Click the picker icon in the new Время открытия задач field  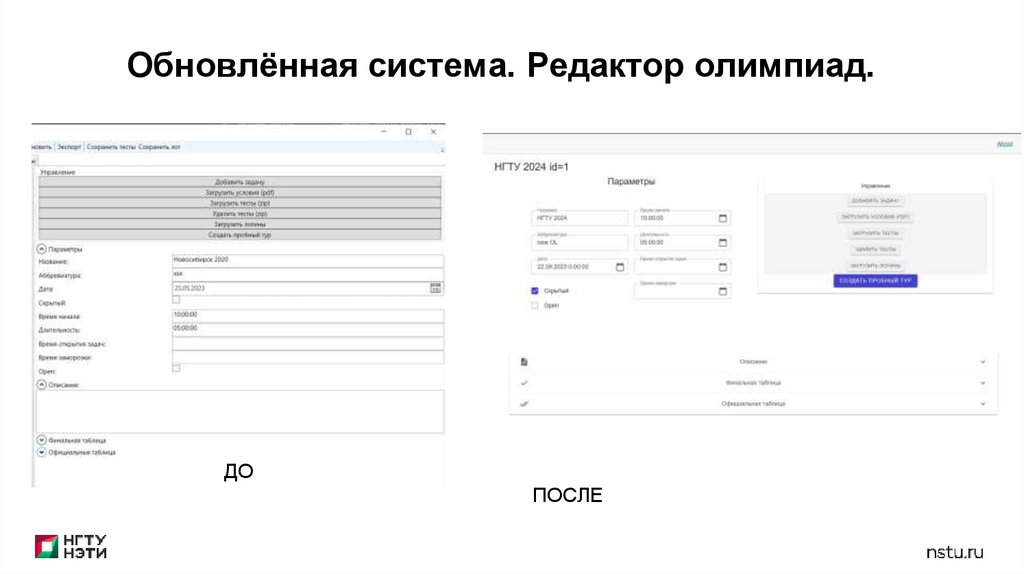pyautogui.click(x=722, y=267)
